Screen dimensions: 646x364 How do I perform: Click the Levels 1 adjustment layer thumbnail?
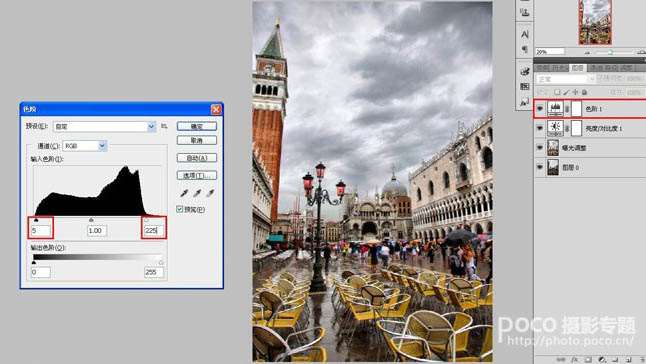[555, 109]
